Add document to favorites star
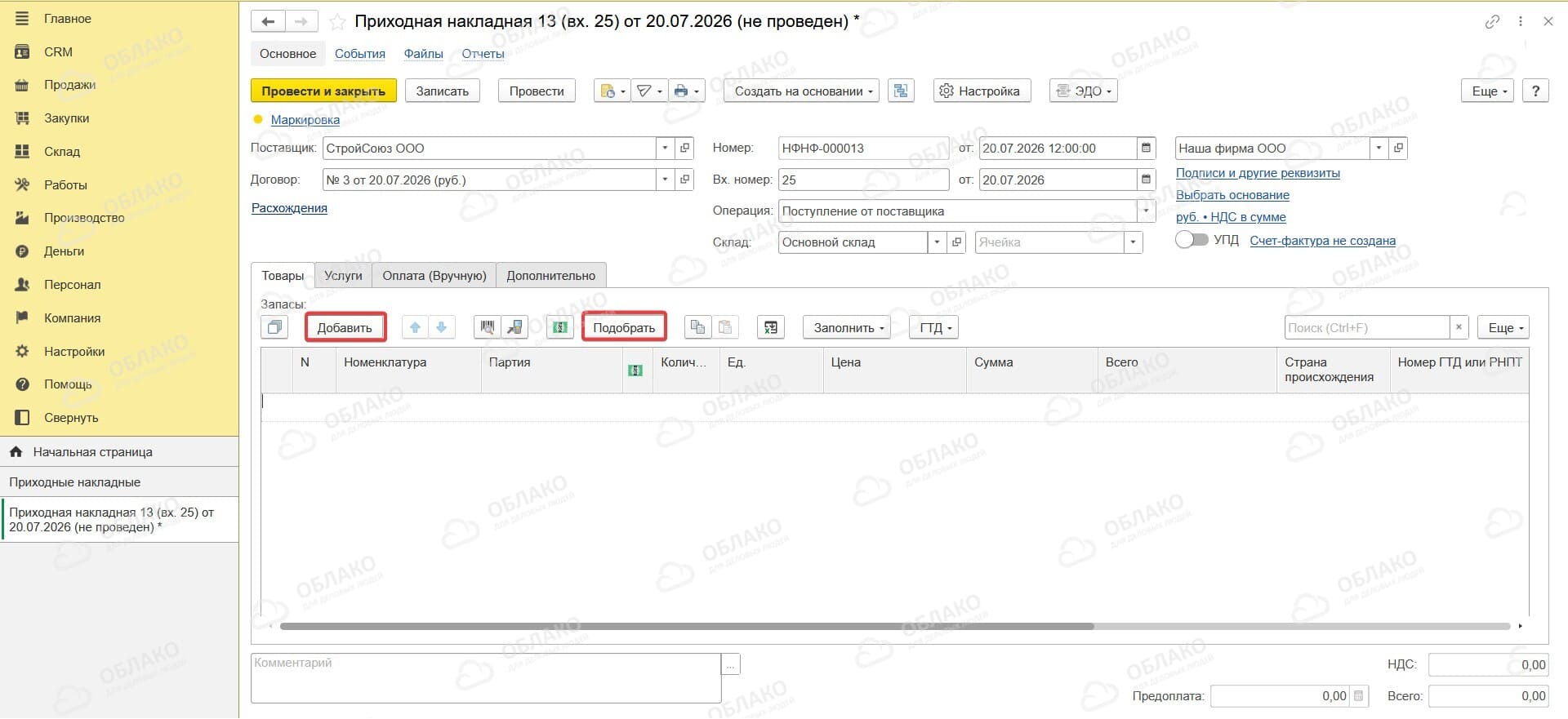Screen dimensions: 1568x719 [x=336, y=22]
